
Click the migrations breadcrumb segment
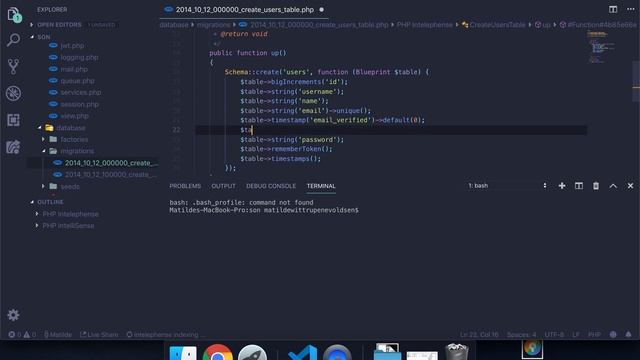[x=213, y=25]
